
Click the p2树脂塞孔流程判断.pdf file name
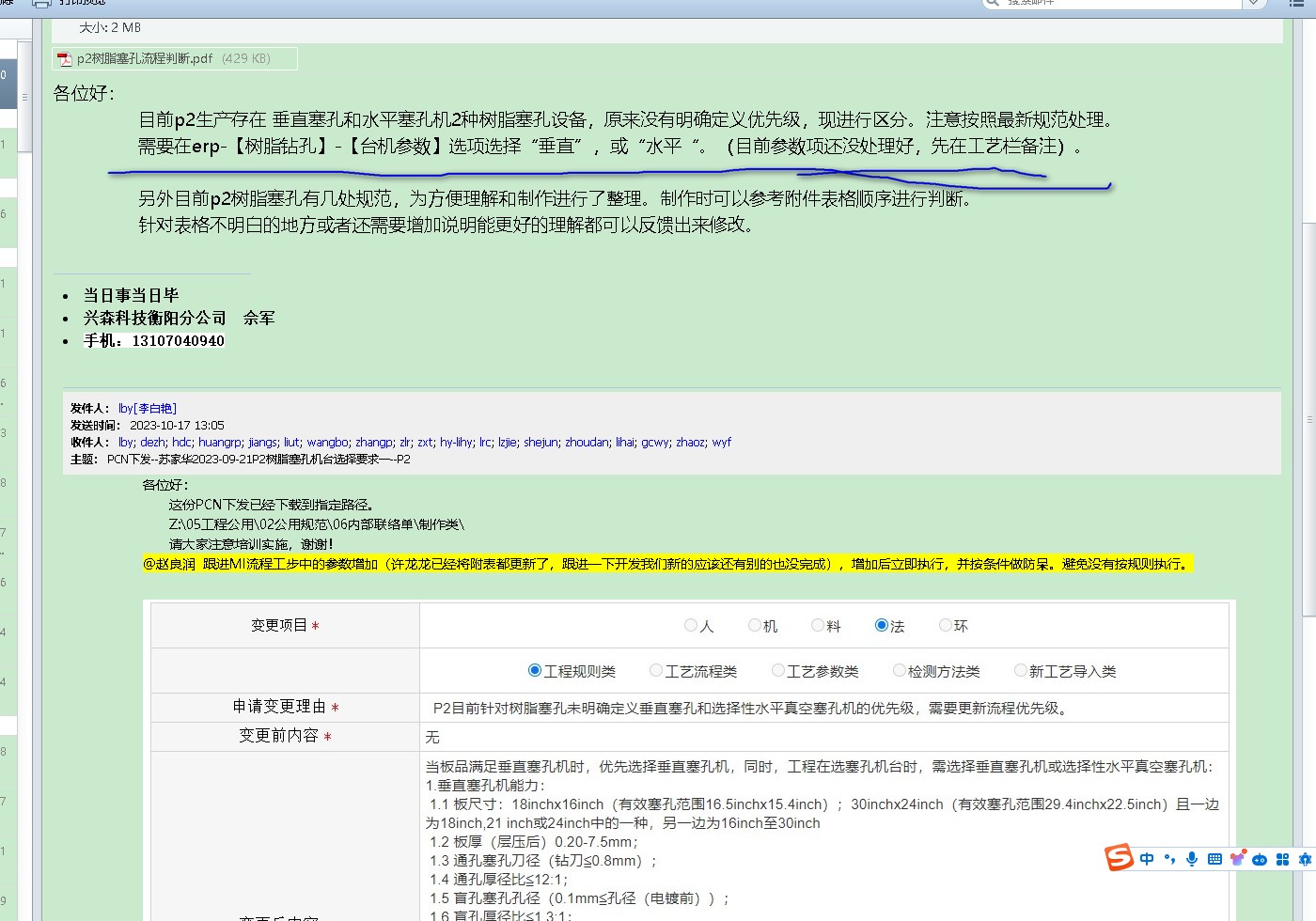point(146,58)
